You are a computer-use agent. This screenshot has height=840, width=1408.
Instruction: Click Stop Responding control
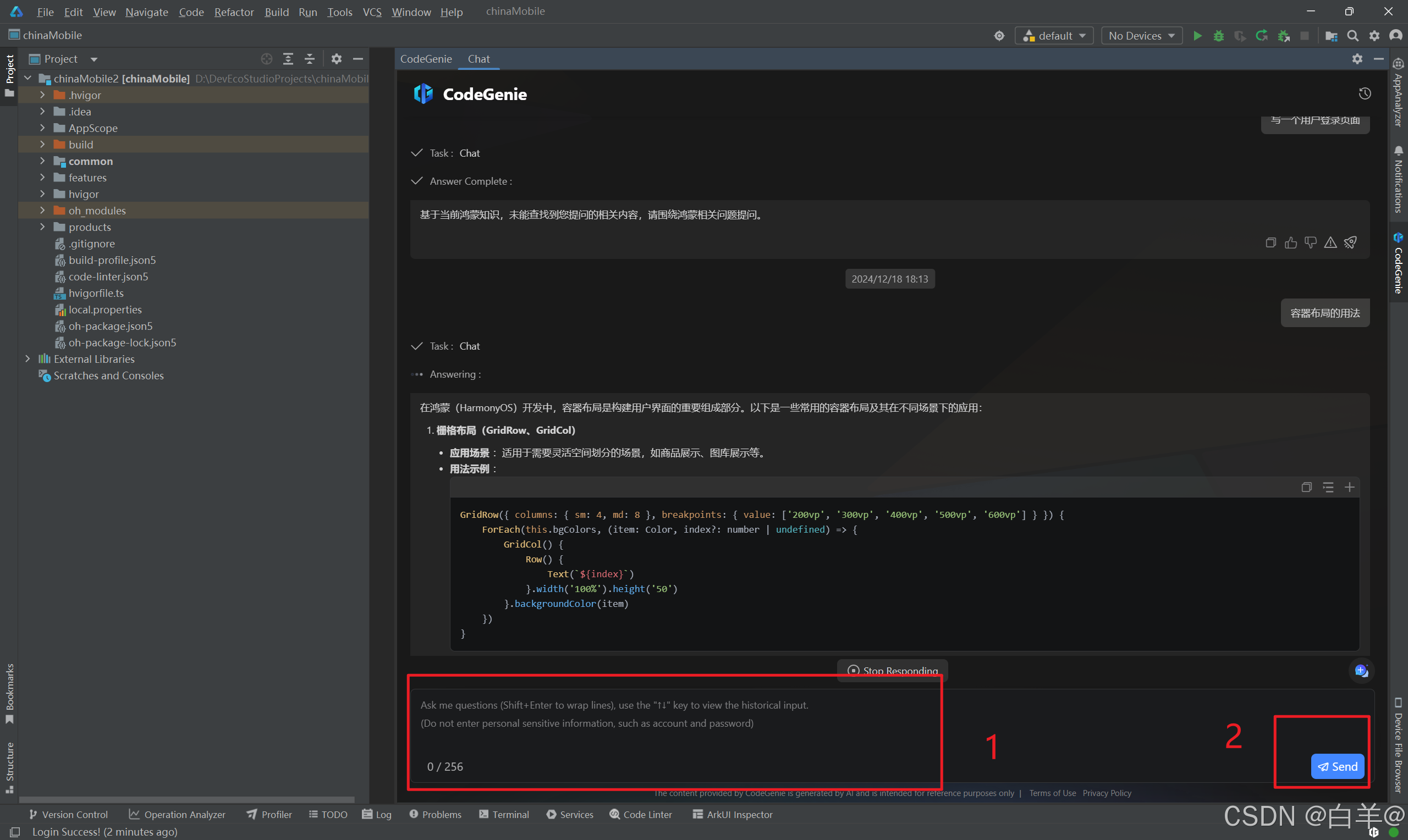click(x=892, y=671)
